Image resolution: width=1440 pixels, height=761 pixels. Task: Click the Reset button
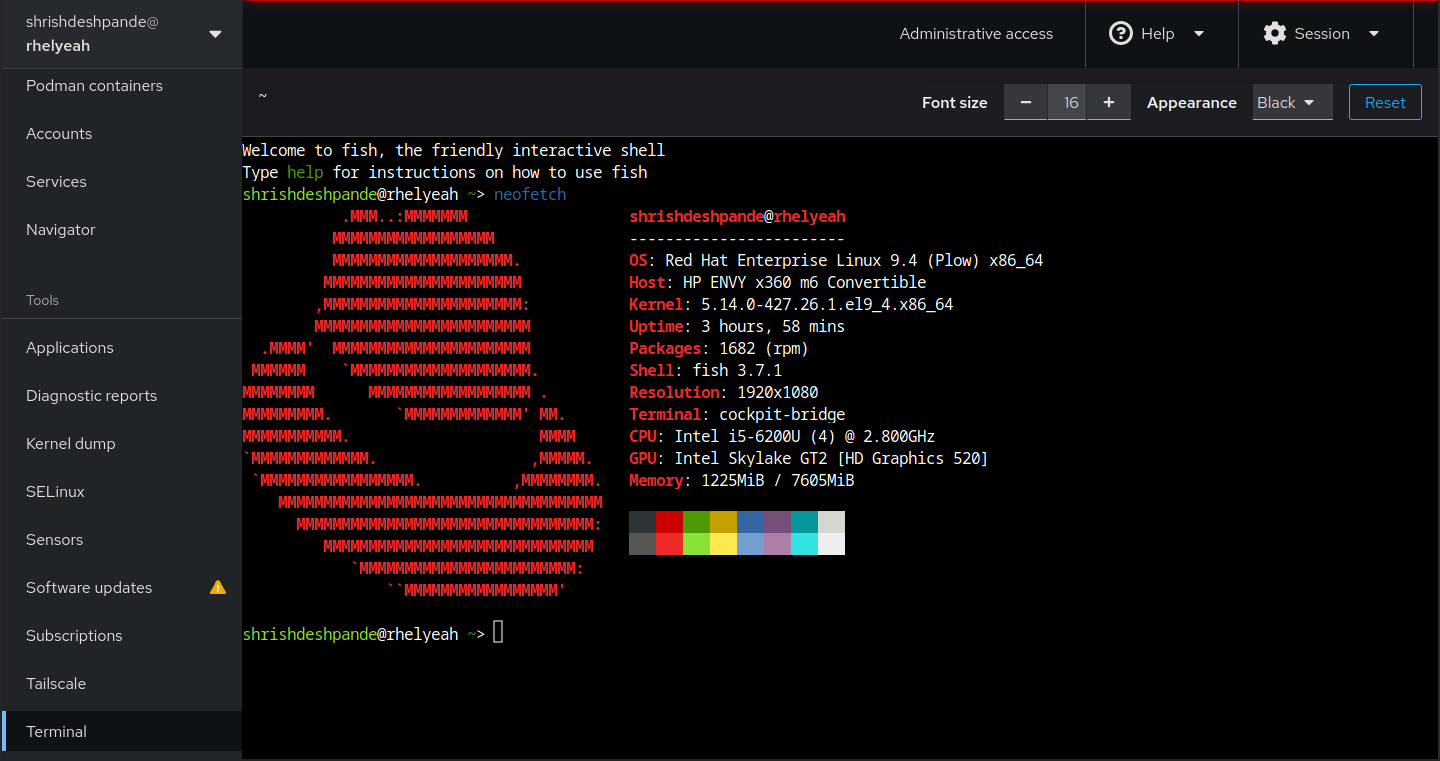(x=1385, y=102)
